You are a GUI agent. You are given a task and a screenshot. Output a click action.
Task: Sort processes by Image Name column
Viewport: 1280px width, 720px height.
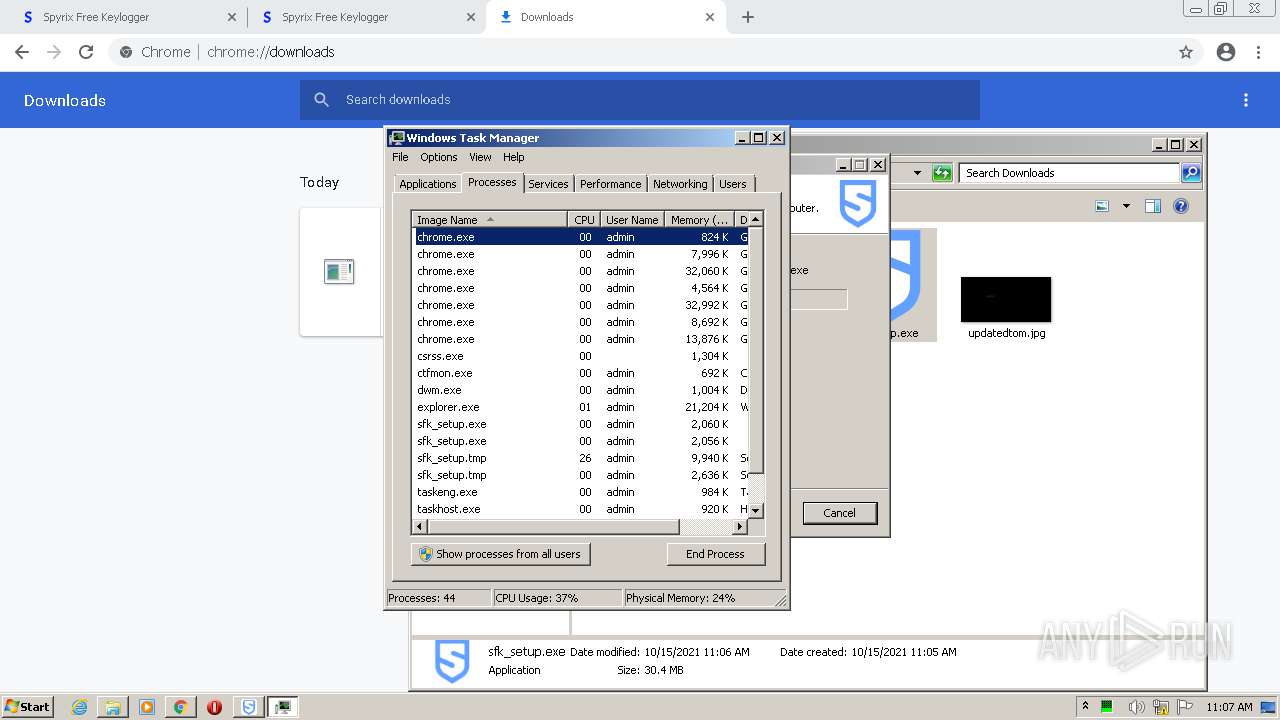coord(490,219)
